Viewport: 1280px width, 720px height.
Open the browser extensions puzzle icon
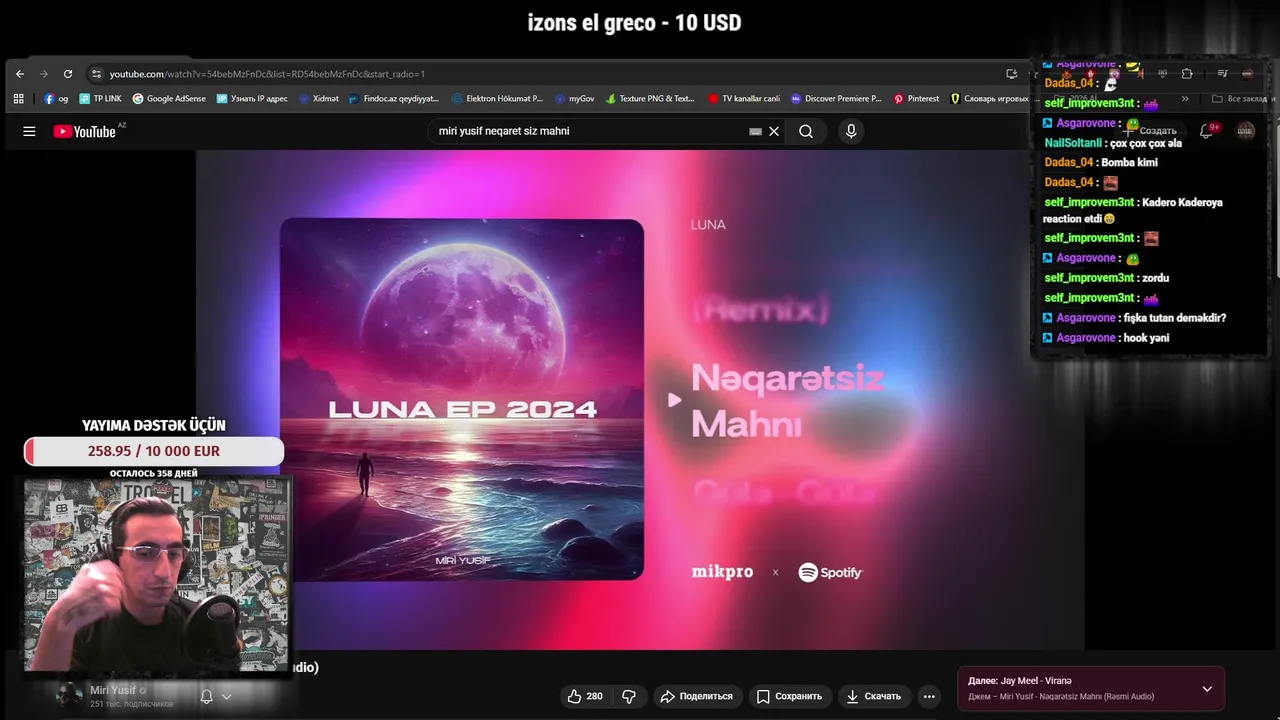point(1187,74)
